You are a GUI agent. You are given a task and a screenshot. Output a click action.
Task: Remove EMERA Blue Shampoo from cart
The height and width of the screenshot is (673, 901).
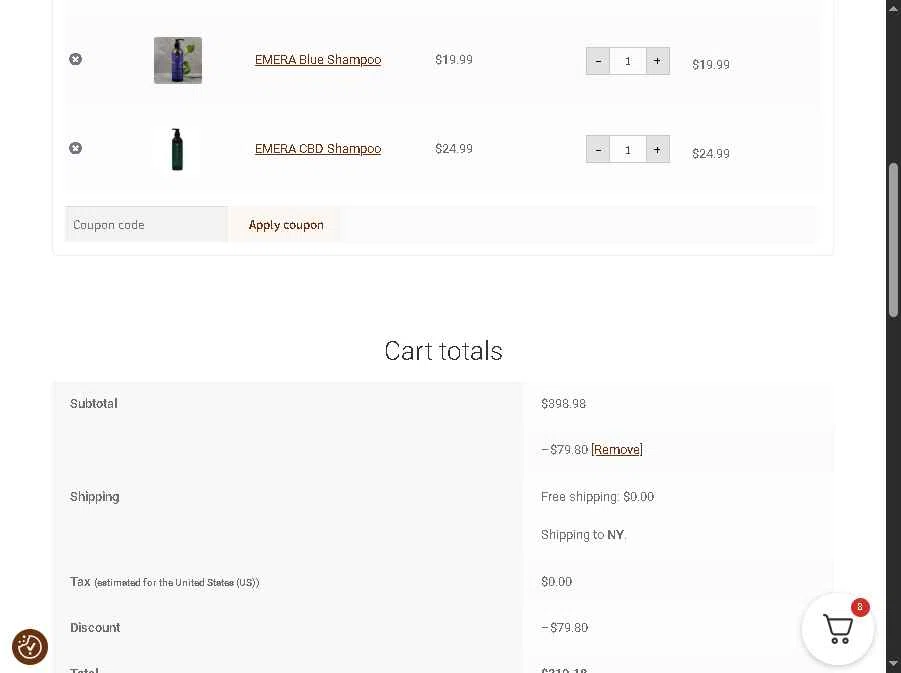pyautogui.click(x=75, y=59)
